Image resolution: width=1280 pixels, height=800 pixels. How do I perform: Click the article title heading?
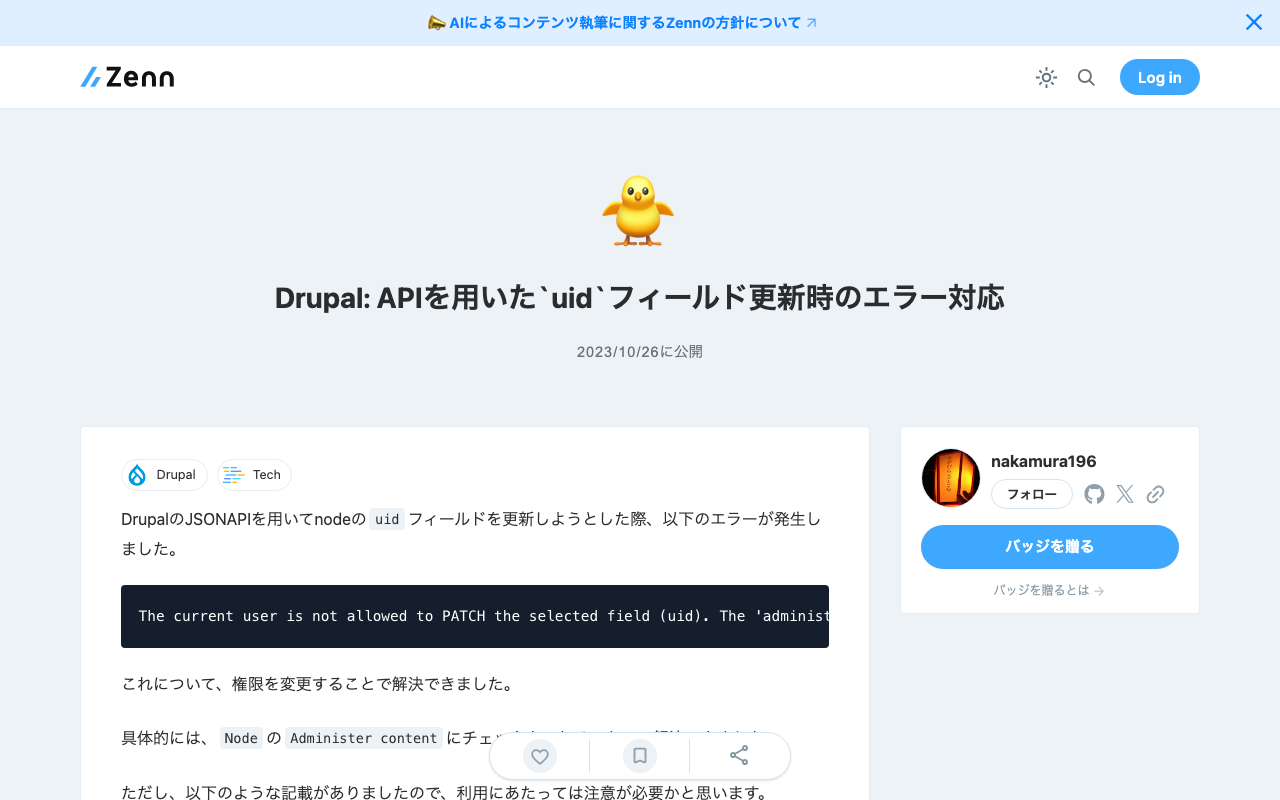[640, 297]
